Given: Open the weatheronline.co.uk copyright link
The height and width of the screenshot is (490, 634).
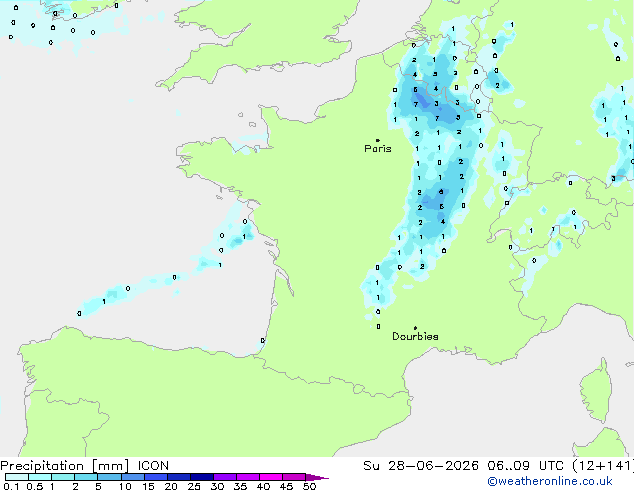Looking at the screenshot, I should click(x=550, y=481).
